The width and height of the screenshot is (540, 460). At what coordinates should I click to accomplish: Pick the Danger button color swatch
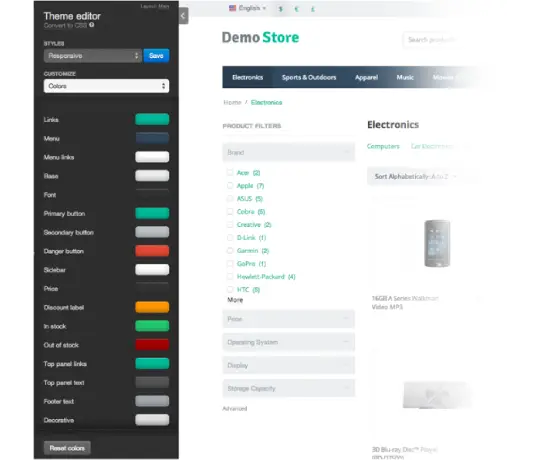(x=152, y=251)
